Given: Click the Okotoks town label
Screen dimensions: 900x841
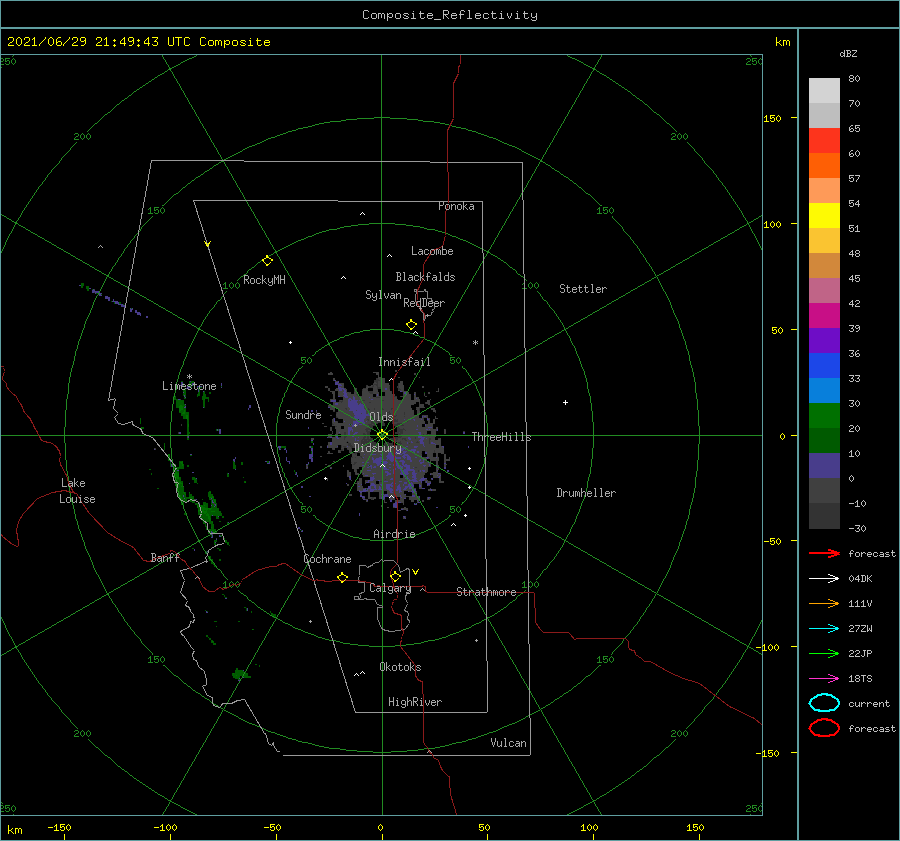Looking at the screenshot, I should click(x=400, y=667).
